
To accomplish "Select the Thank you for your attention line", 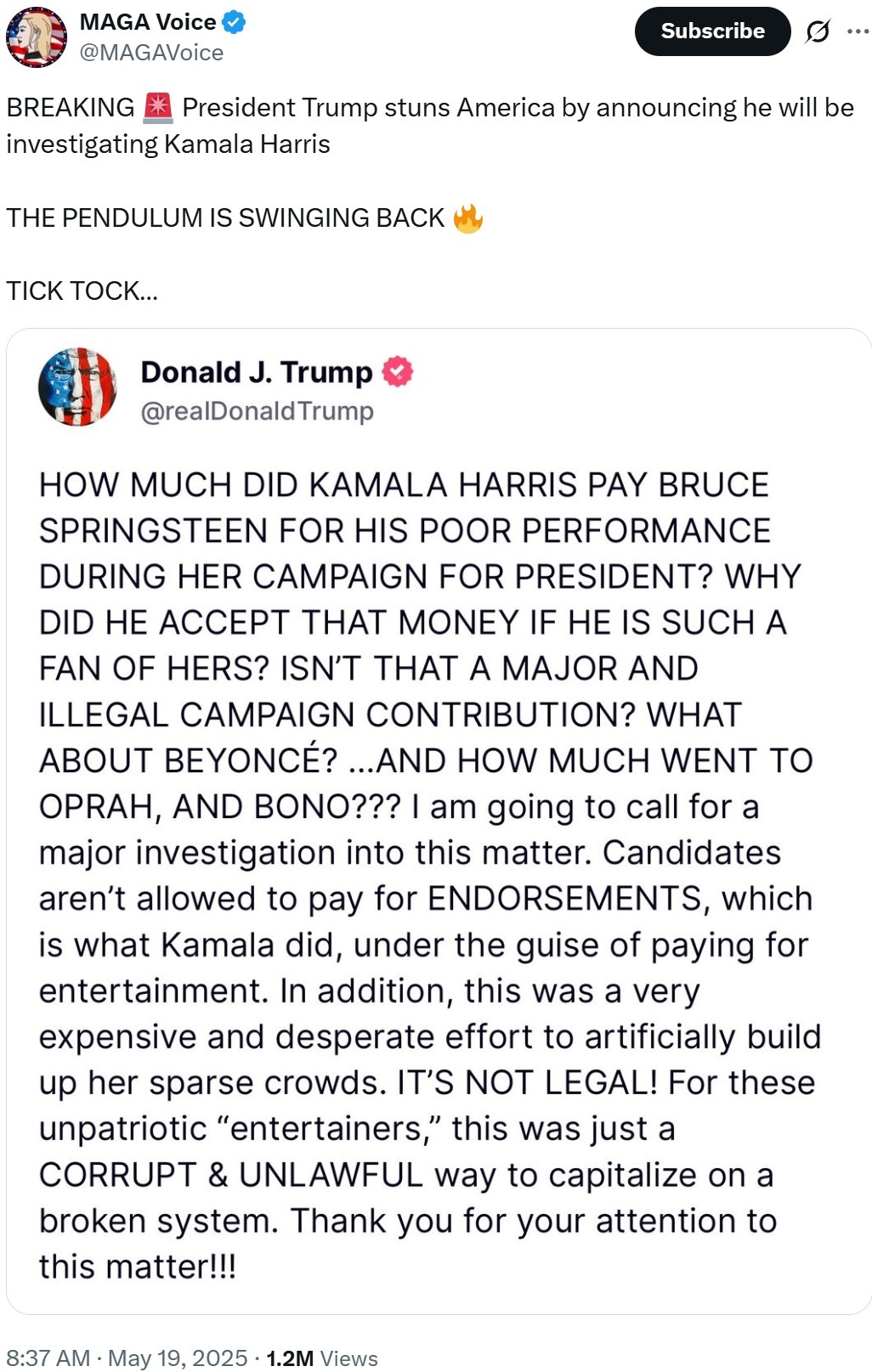I will (x=534, y=1221).
